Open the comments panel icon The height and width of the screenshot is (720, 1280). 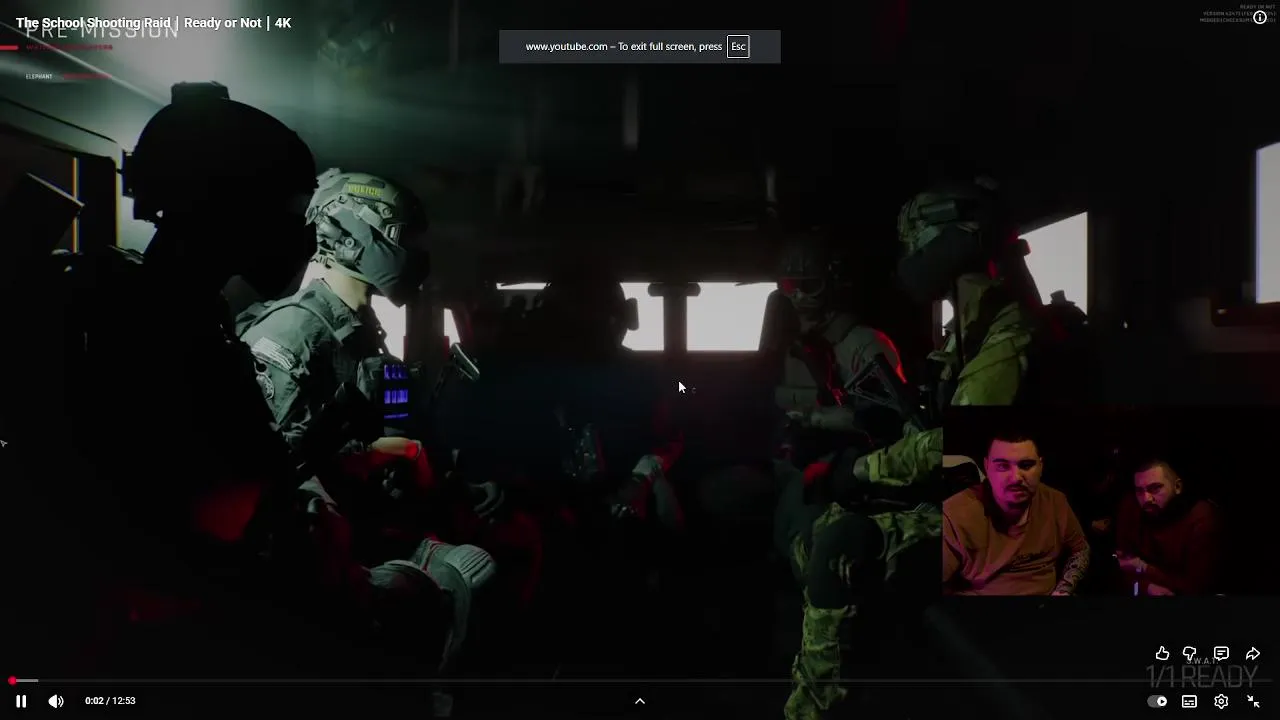tap(1221, 653)
